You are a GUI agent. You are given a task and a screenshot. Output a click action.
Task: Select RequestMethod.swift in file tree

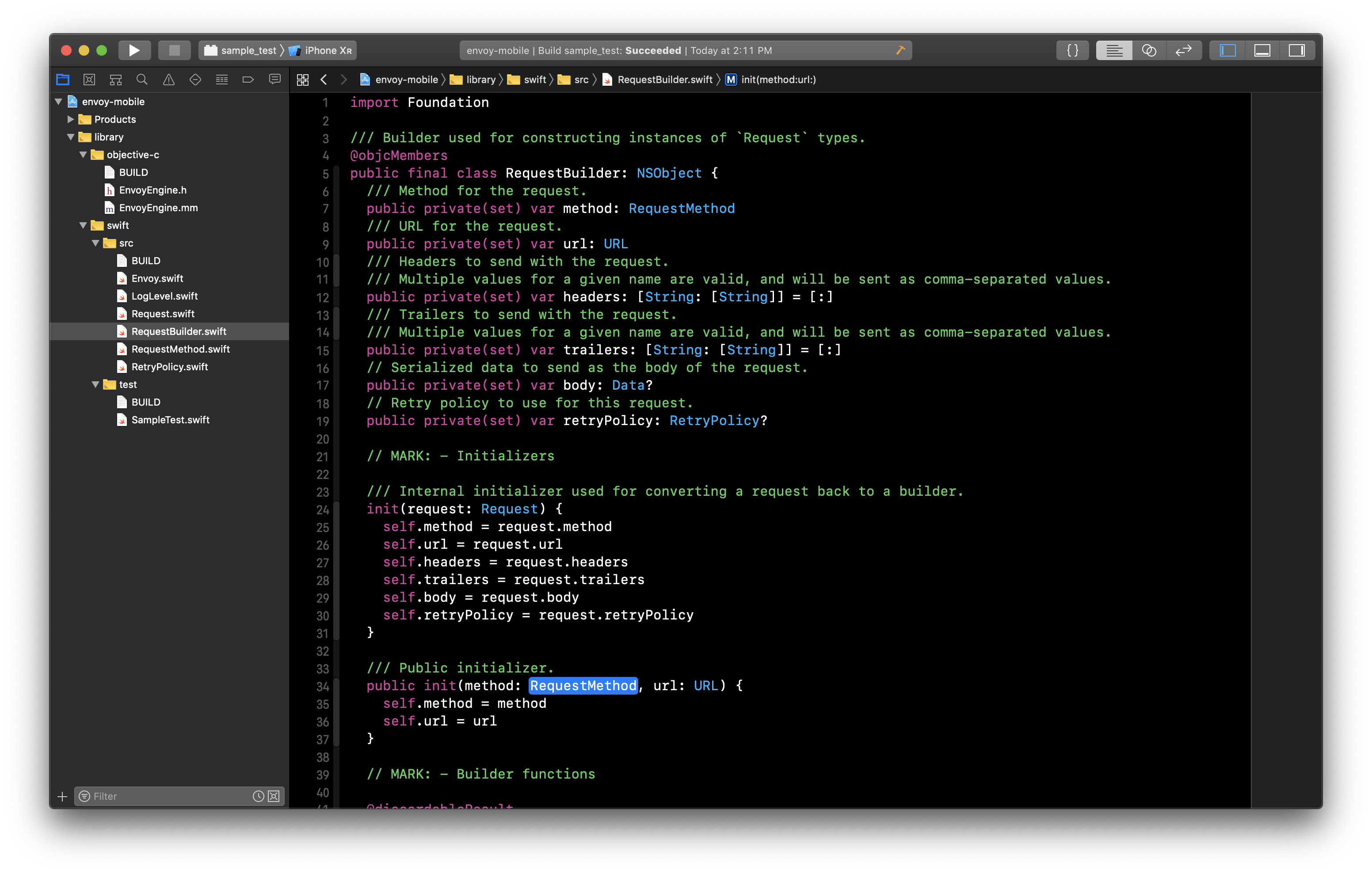[x=180, y=349]
